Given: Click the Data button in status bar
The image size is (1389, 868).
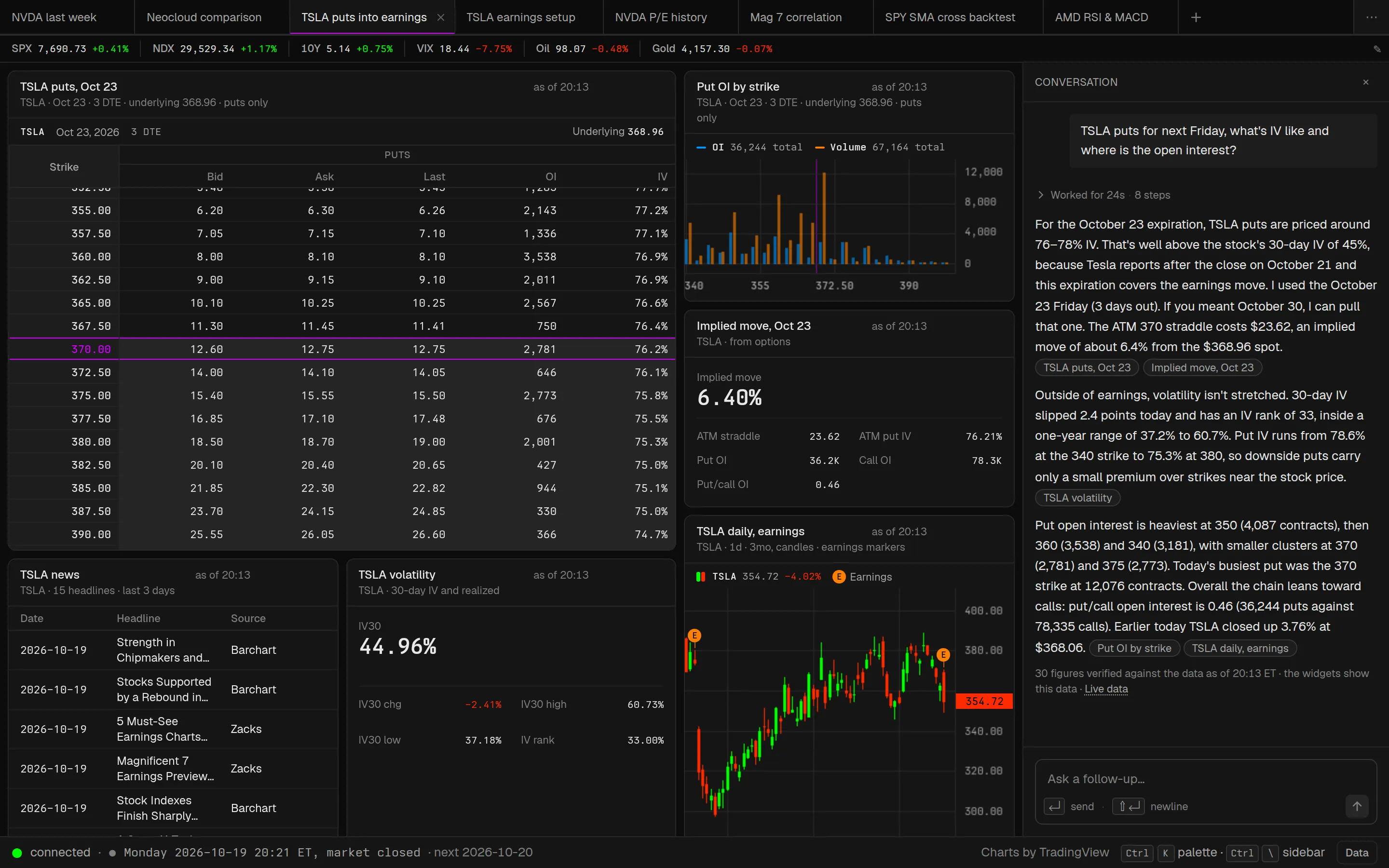Looking at the screenshot, I should coord(1357,853).
